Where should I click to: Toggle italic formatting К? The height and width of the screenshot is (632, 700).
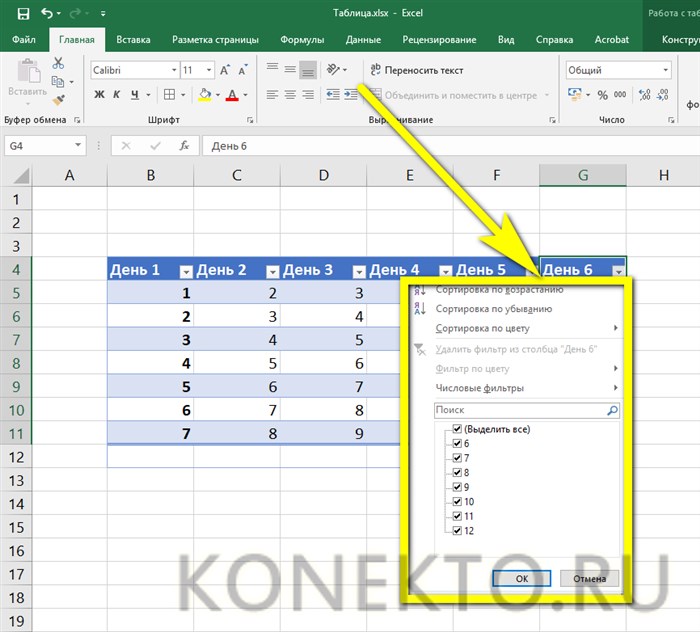pos(117,95)
